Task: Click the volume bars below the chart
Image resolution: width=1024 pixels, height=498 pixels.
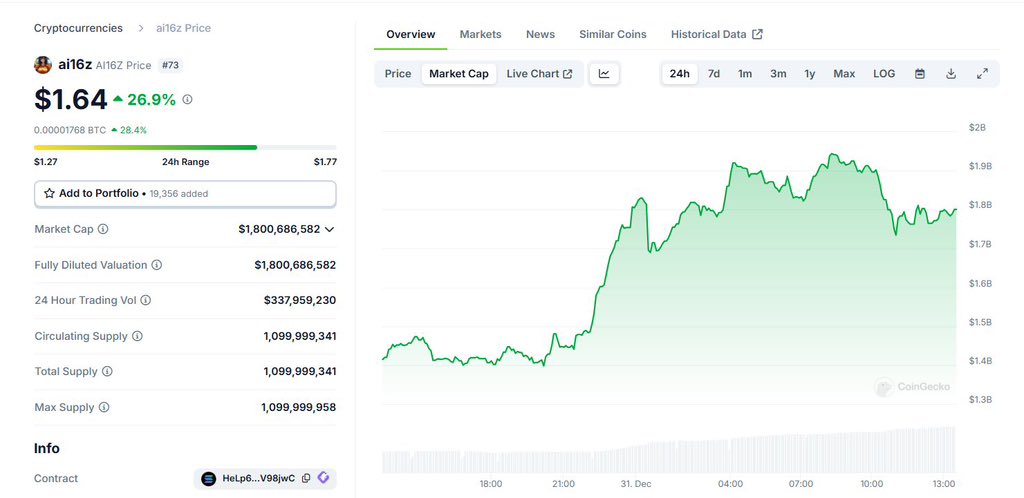Action: pyautogui.click(x=668, y=450)
